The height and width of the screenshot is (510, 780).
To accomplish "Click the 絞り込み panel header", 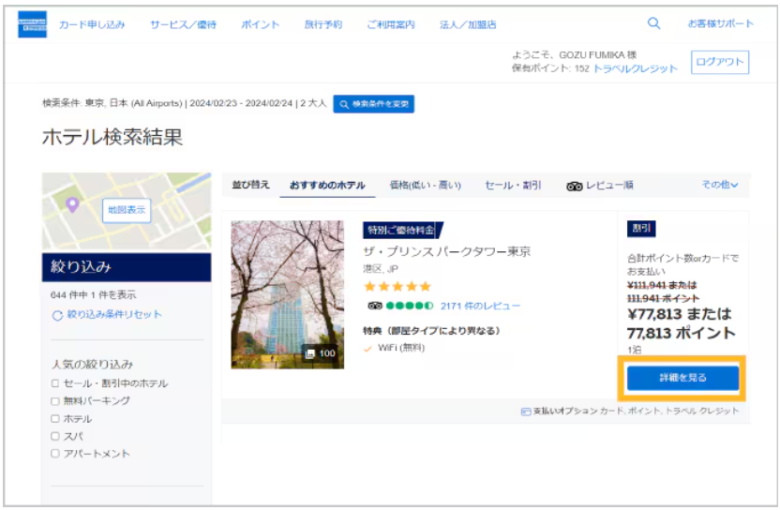I will [126, 267].
